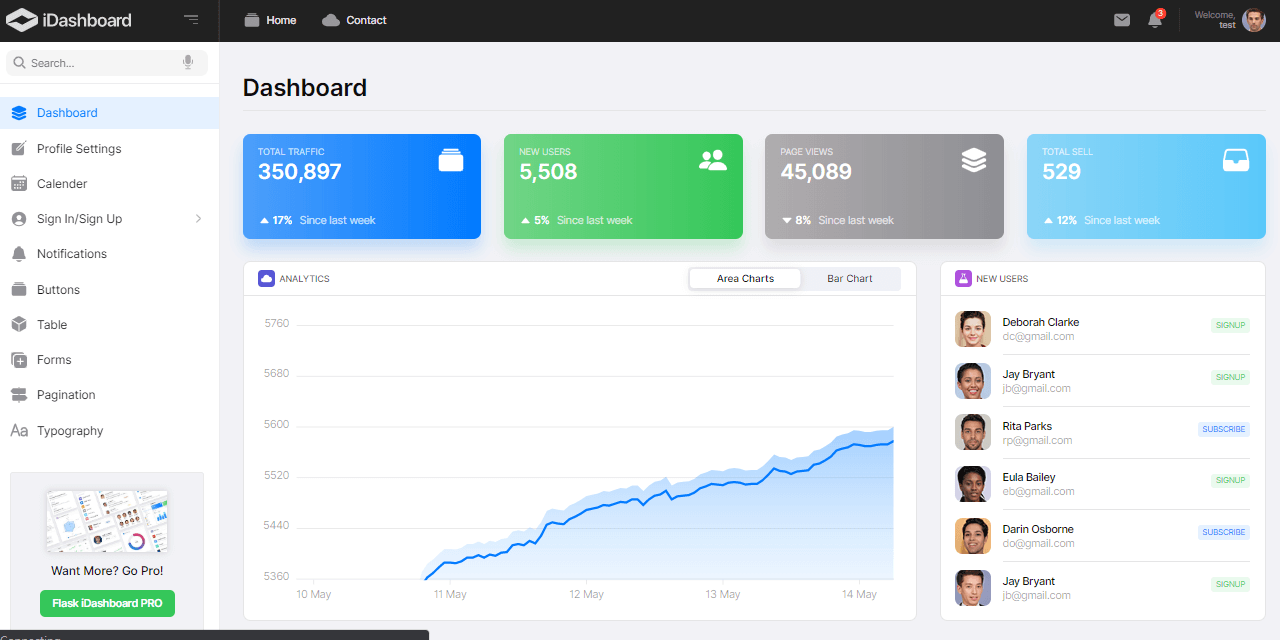The width and height of the screenshot is (1280, 640).
Task: Open the sidebar Notifications page
Action: pyautogui.click(x=109, y=254)
